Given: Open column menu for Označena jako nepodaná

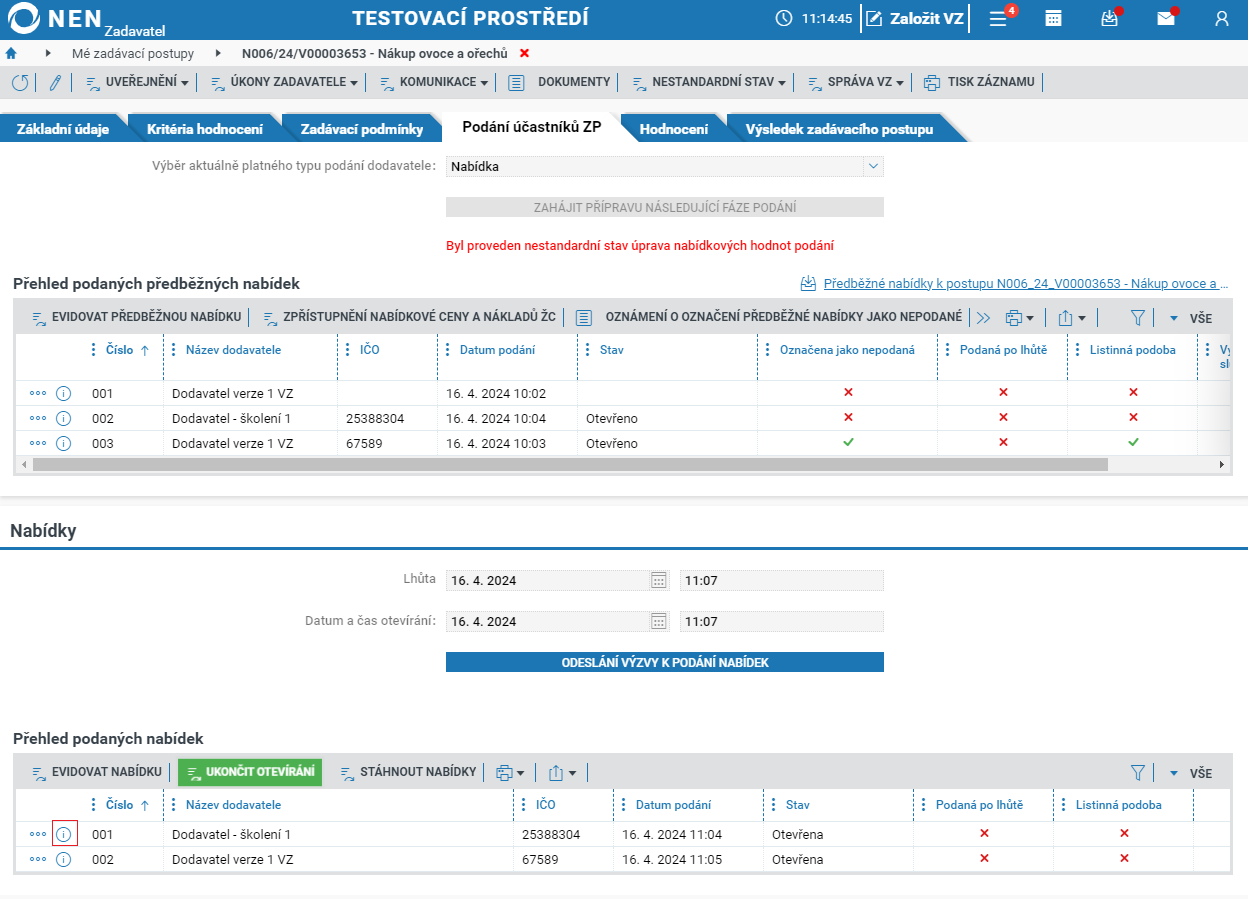Looking at the screenshot, I should 768,350.
